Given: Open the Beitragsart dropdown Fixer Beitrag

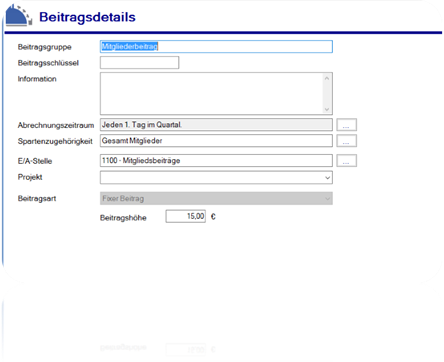Looking at the screenshot, I should (216, 199).
